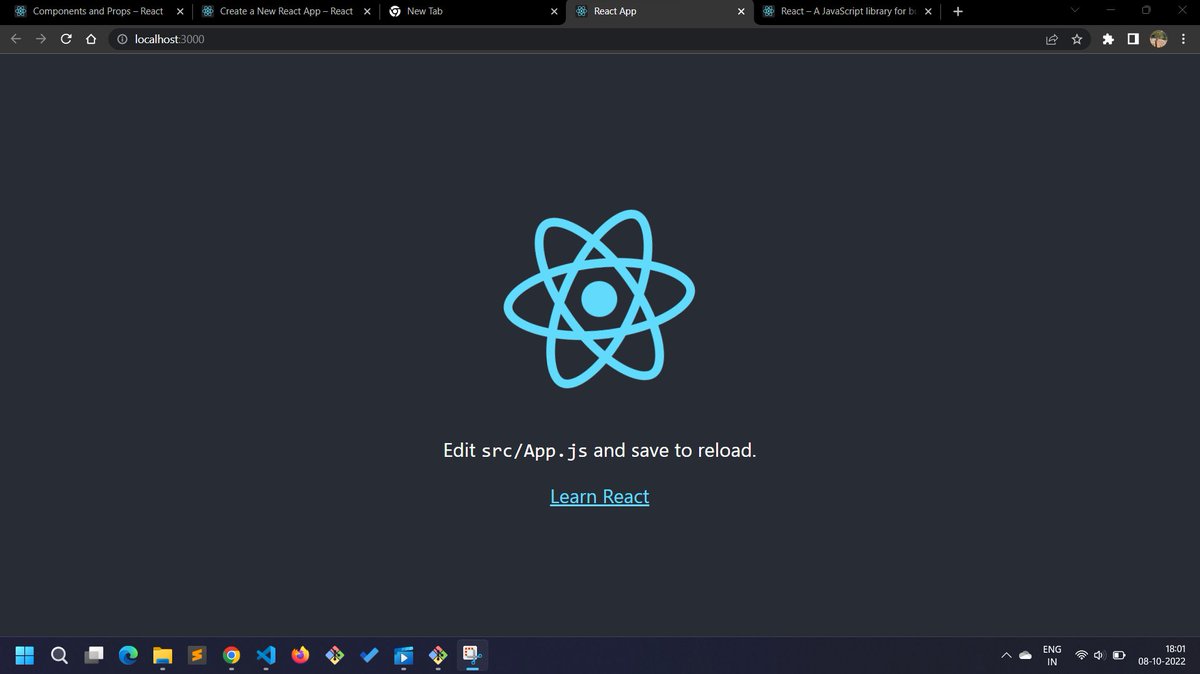Viewport: 1200px width, 674px height.
Task: Open the tab search chevron
Action: coord(1075,11)
